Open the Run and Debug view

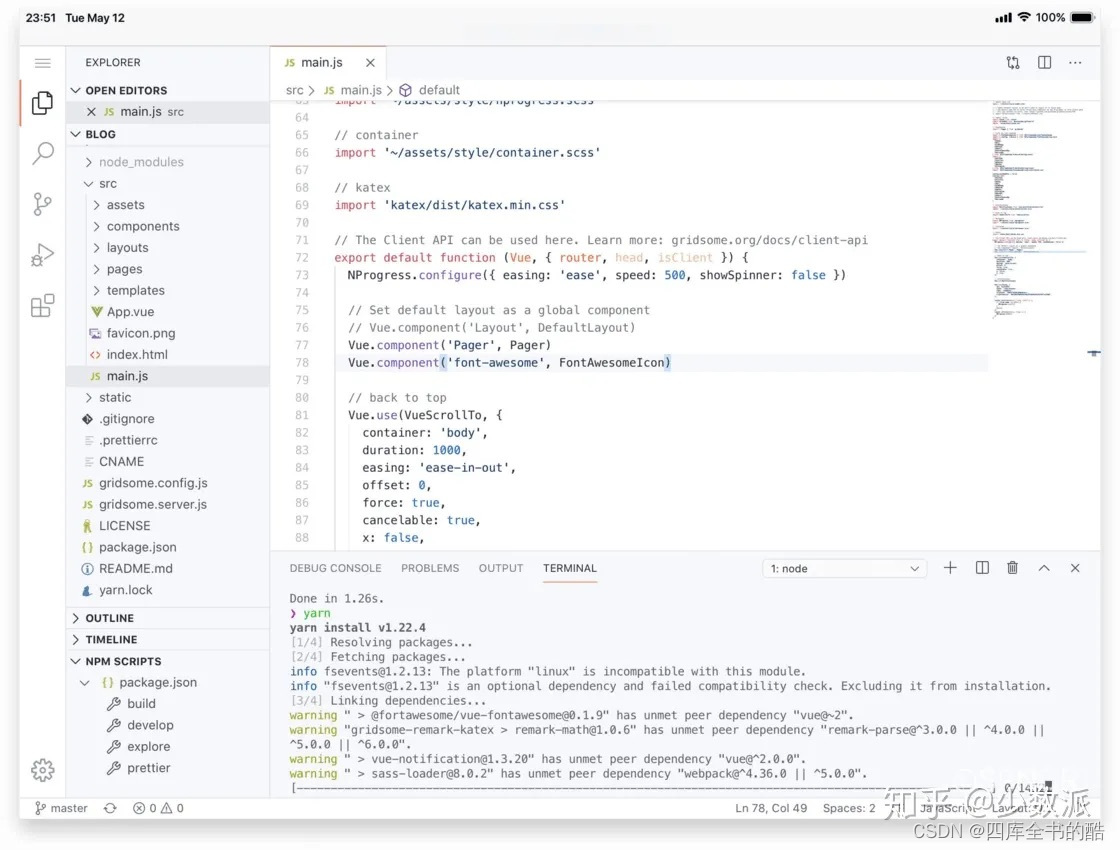[42, 255]
